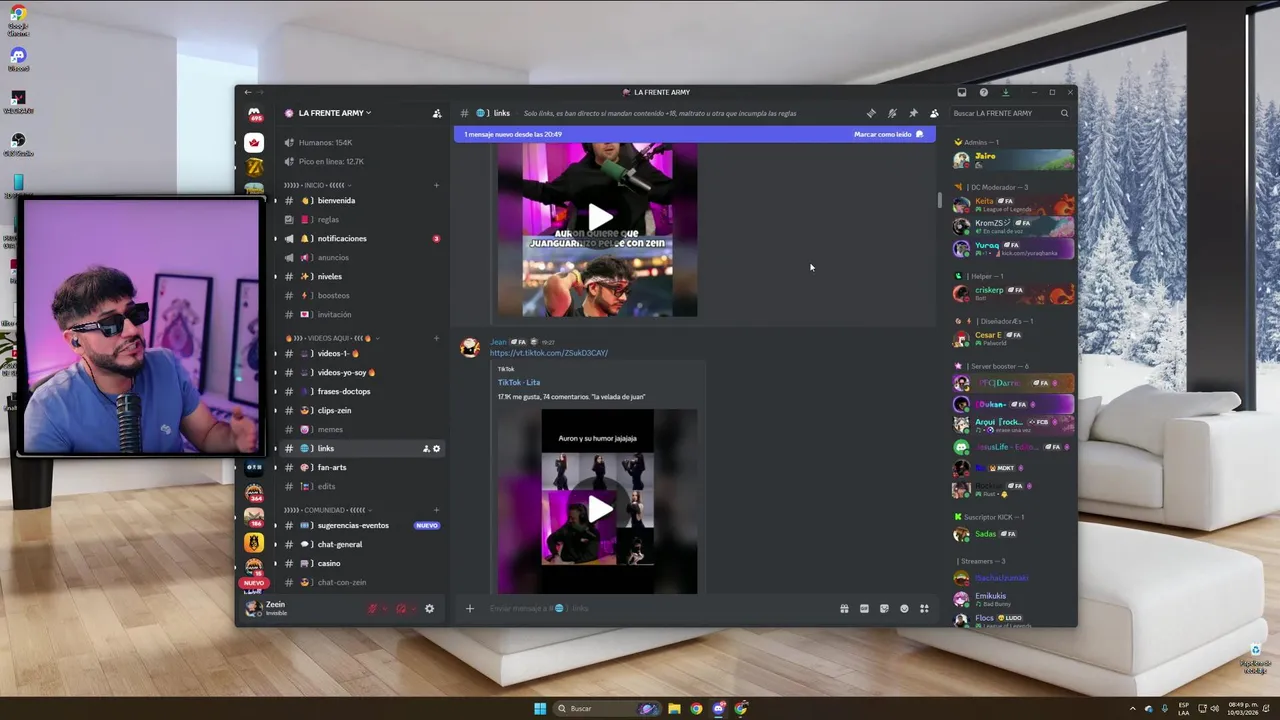Open the chat-general channel
The image size is (1280, 720).
[x=362, y=545]
